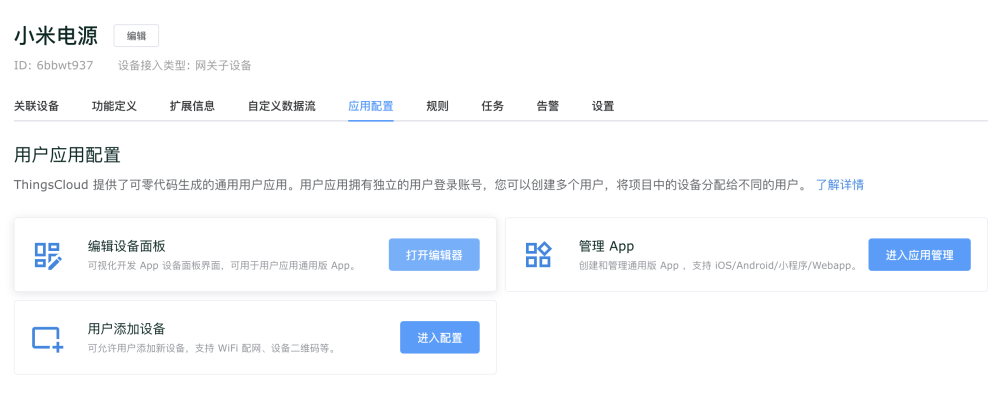Click the edit device panel icon
The height and width of the screenshot is (416, 1000).
click(48, 255)
